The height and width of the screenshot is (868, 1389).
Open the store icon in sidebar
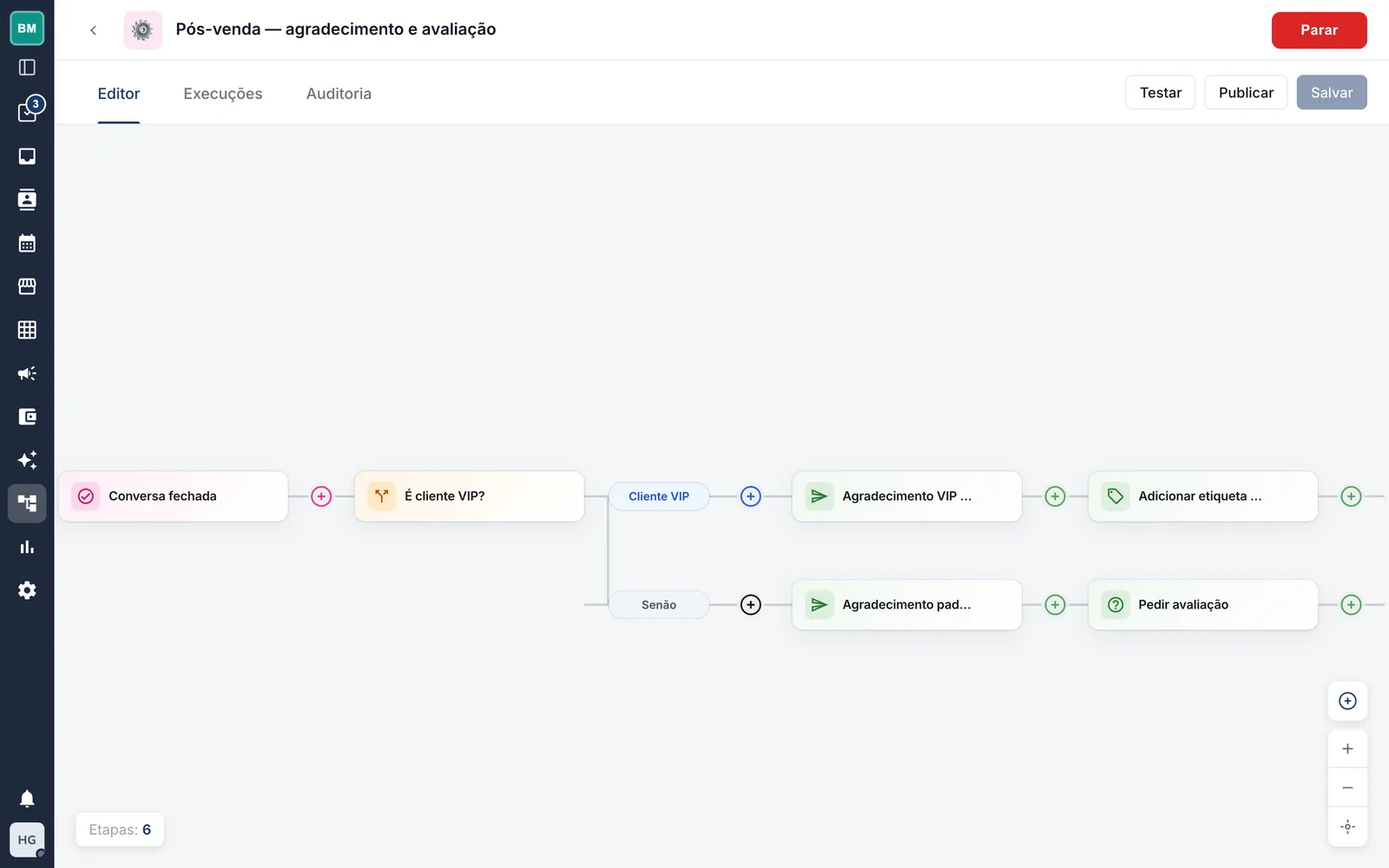27,286
